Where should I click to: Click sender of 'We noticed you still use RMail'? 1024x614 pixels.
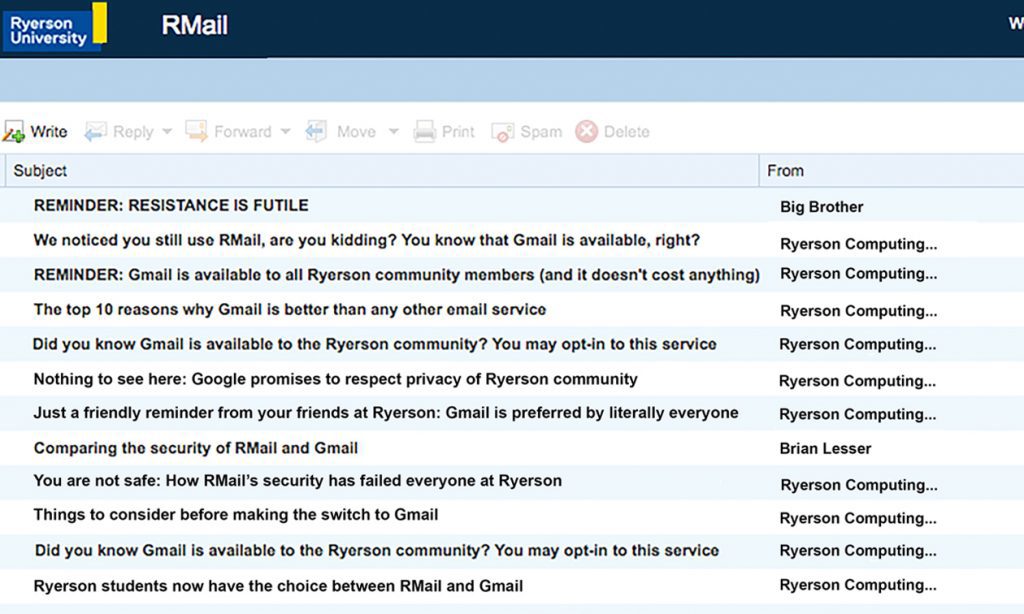[x=859, y=244]
